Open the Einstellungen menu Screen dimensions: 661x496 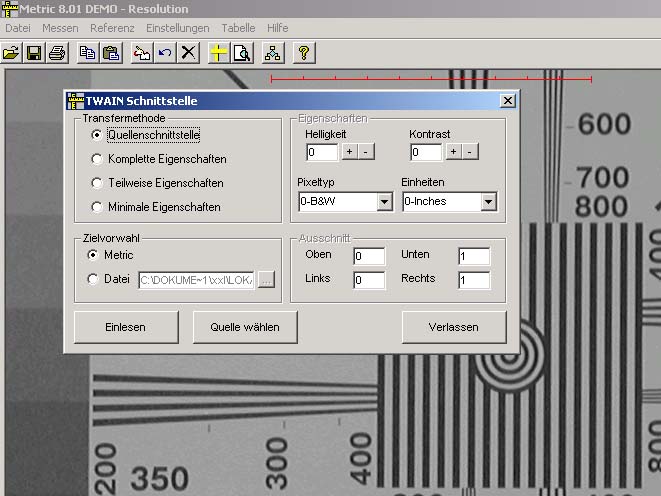tap(177, 28)
